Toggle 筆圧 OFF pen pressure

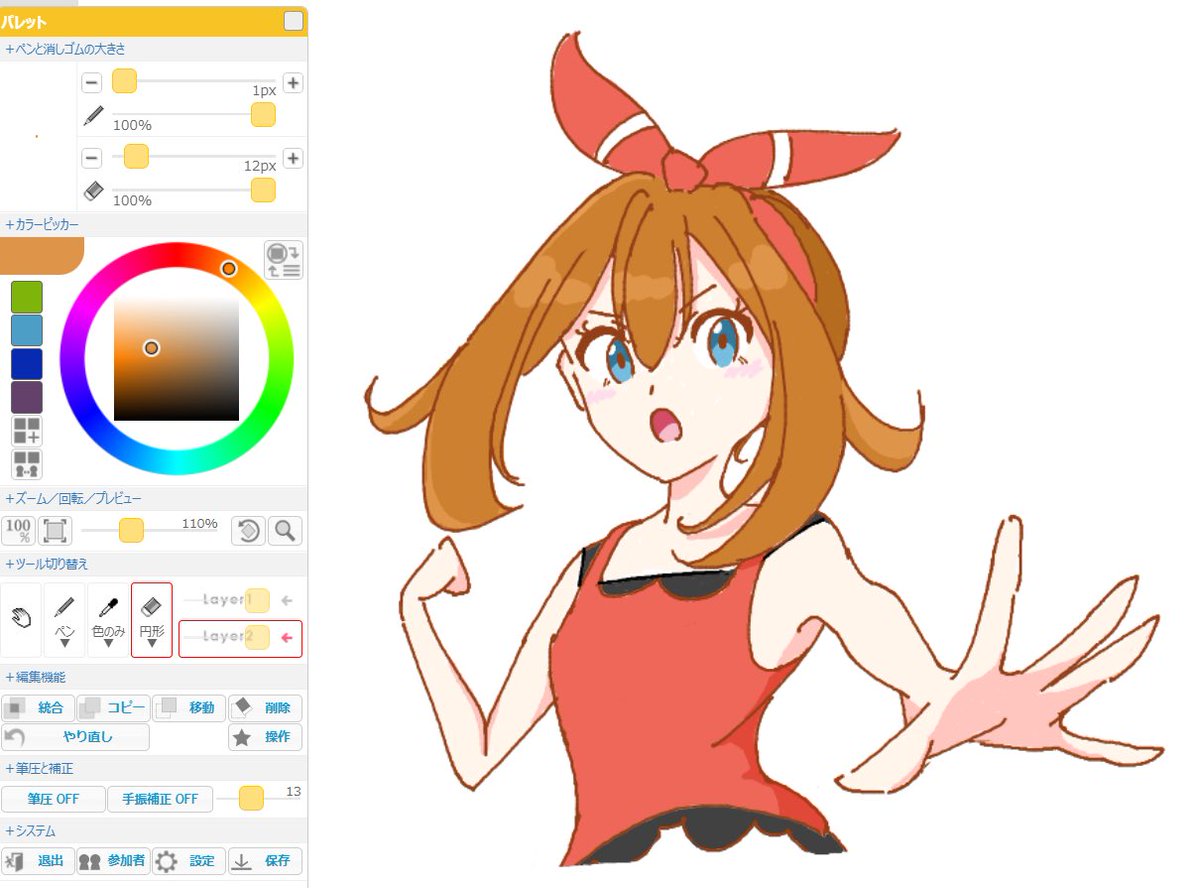click(x=53, y=799)
